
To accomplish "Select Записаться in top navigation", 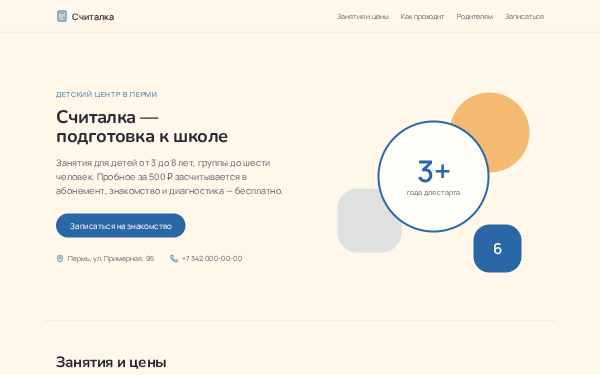I will pyautogui.click(x=524, y=16).
